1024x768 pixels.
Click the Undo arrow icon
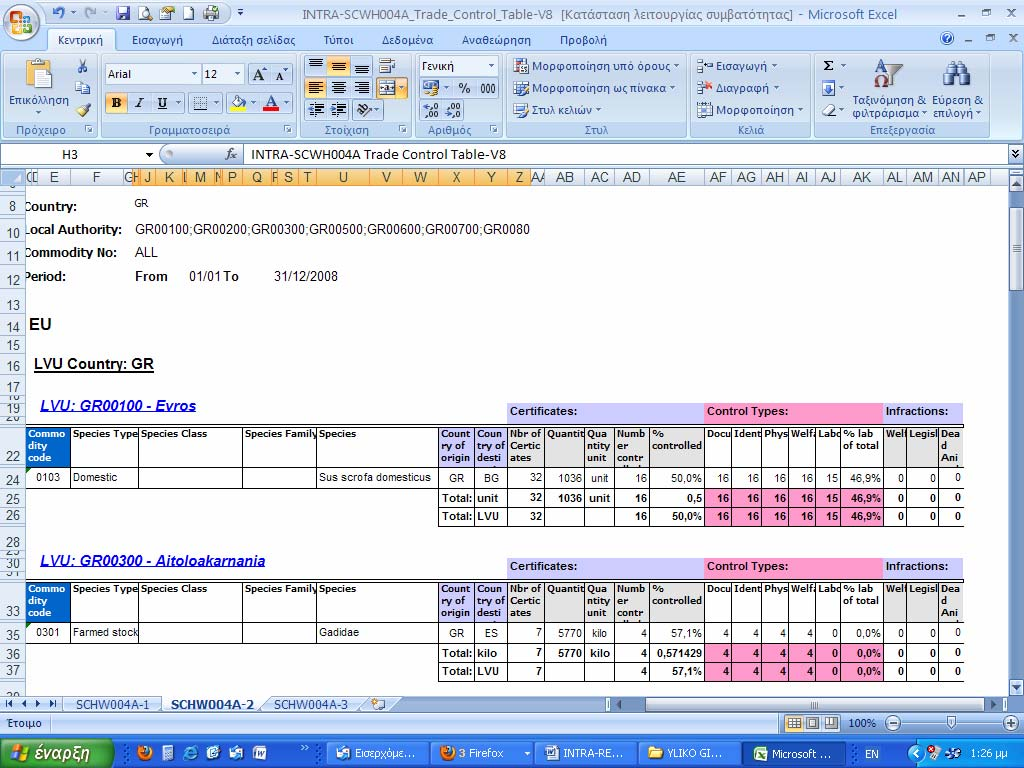[x=59, y=12]
